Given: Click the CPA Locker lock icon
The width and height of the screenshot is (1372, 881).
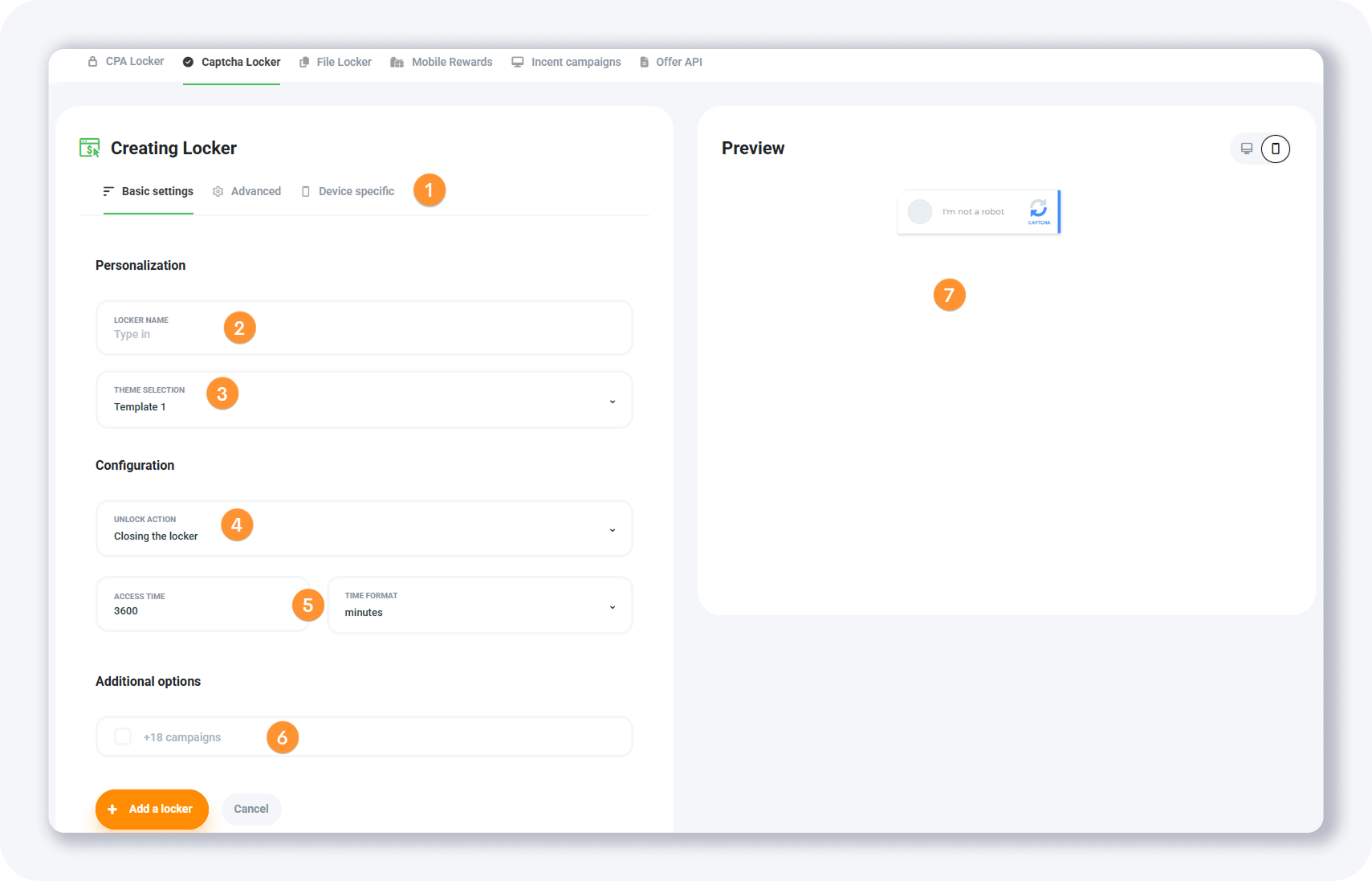Looking at the screenshot, I should pyautogui.click(x=93, y=62).
